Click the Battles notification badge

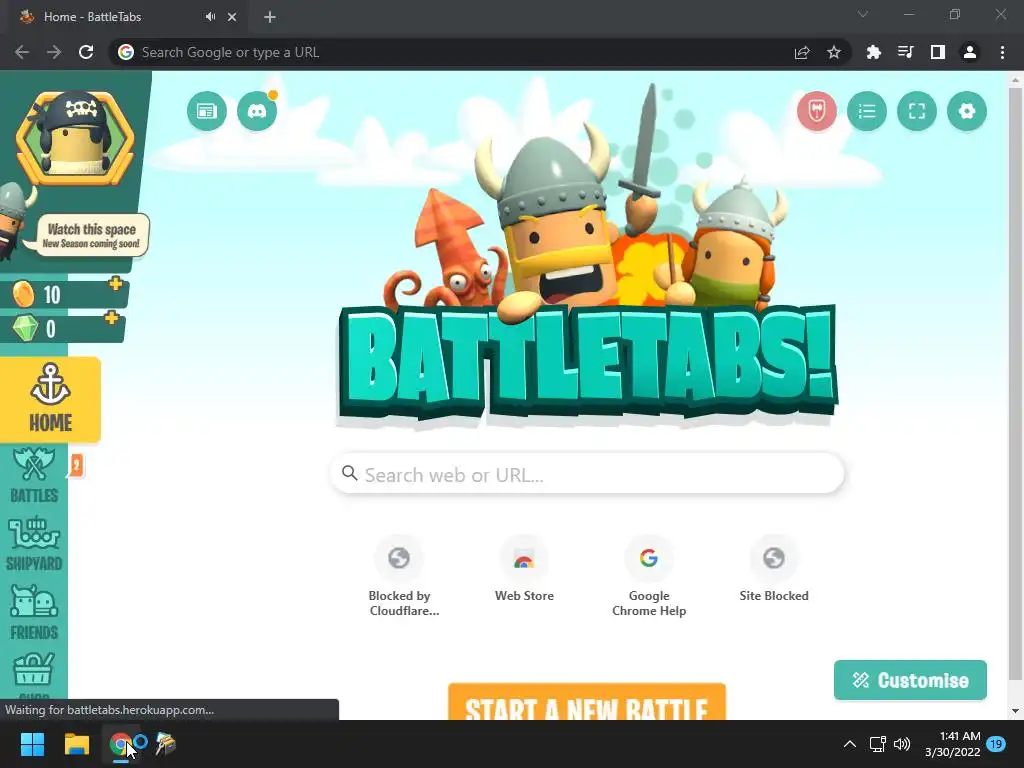point(76,466)
